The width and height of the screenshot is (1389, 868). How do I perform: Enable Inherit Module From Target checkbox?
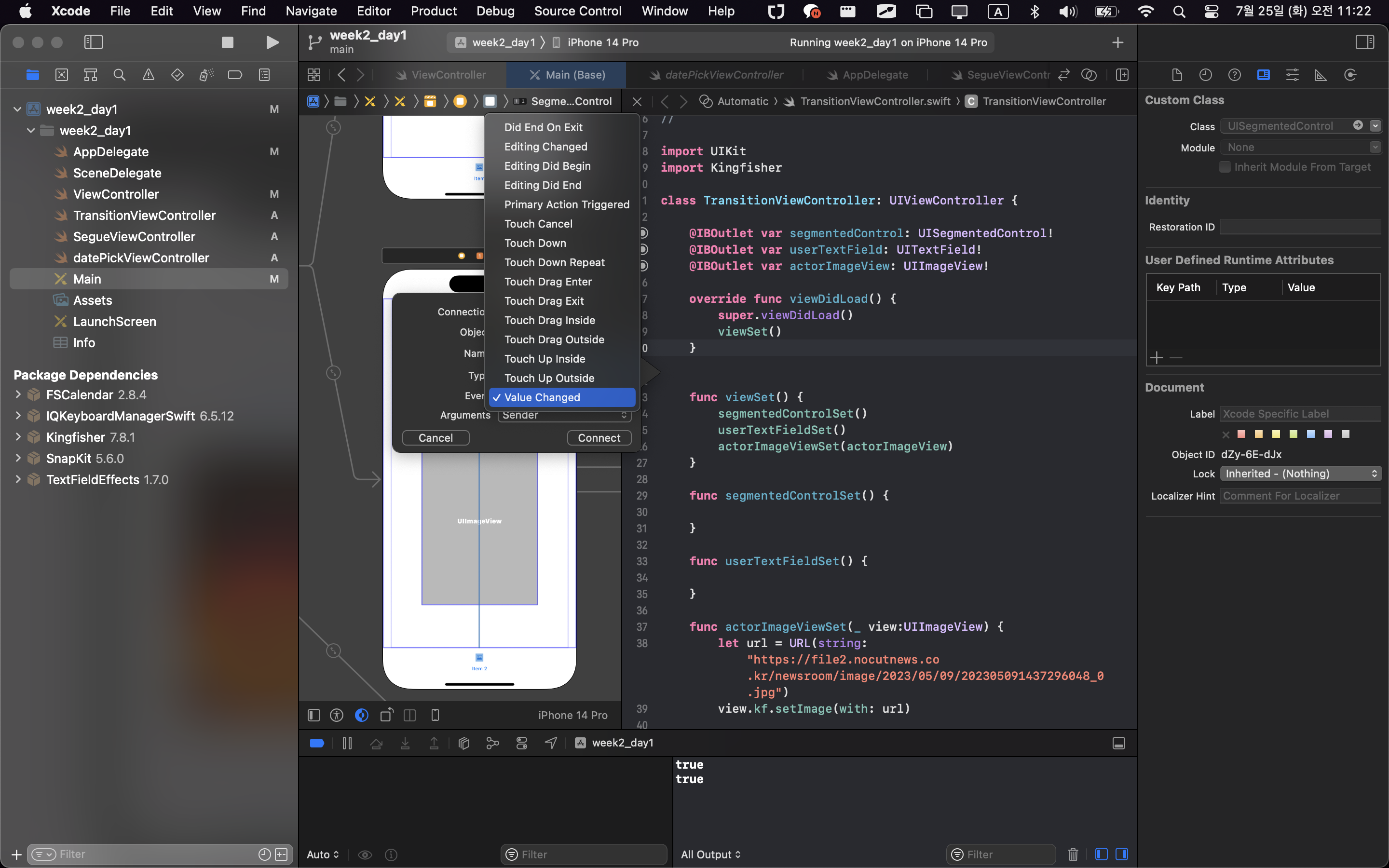[1225, 167]
